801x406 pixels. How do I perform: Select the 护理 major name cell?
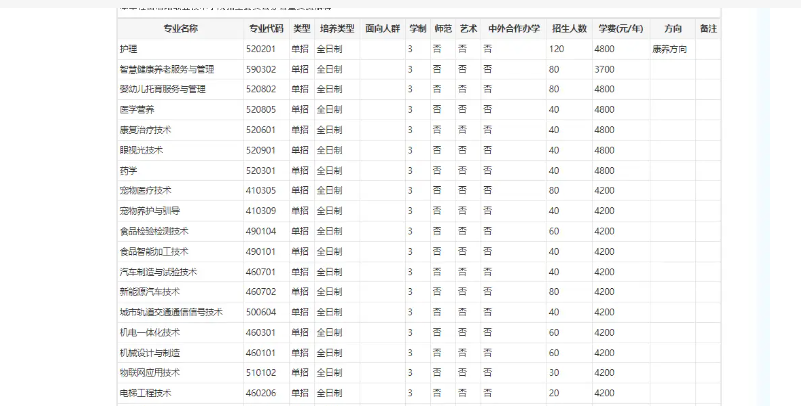click(x=128, y=49)
